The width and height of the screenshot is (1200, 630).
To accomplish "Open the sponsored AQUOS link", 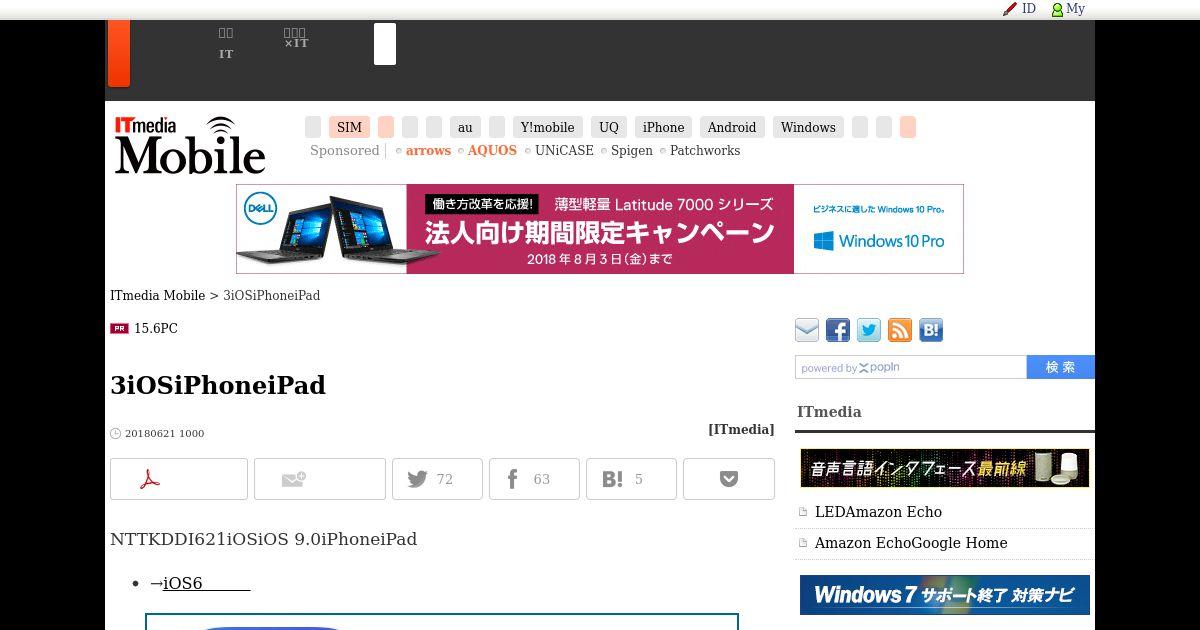I will pos(492,151).
